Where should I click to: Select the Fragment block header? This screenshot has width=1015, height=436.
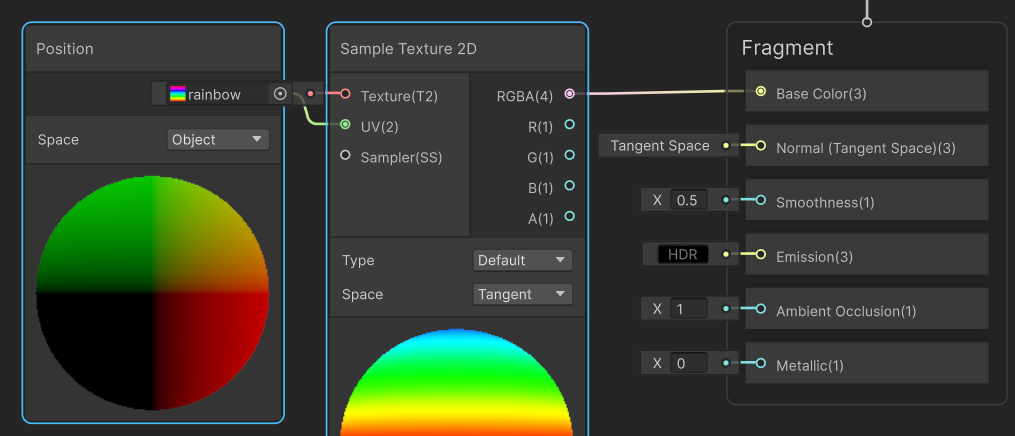click(787, 48)
